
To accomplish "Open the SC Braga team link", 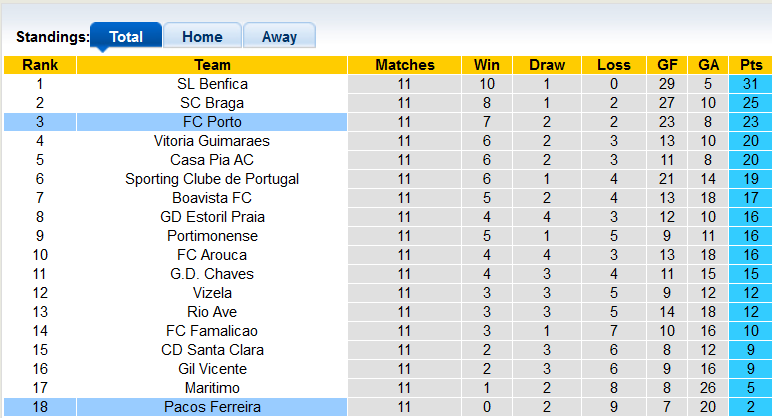I will click(x=212, y=103).
